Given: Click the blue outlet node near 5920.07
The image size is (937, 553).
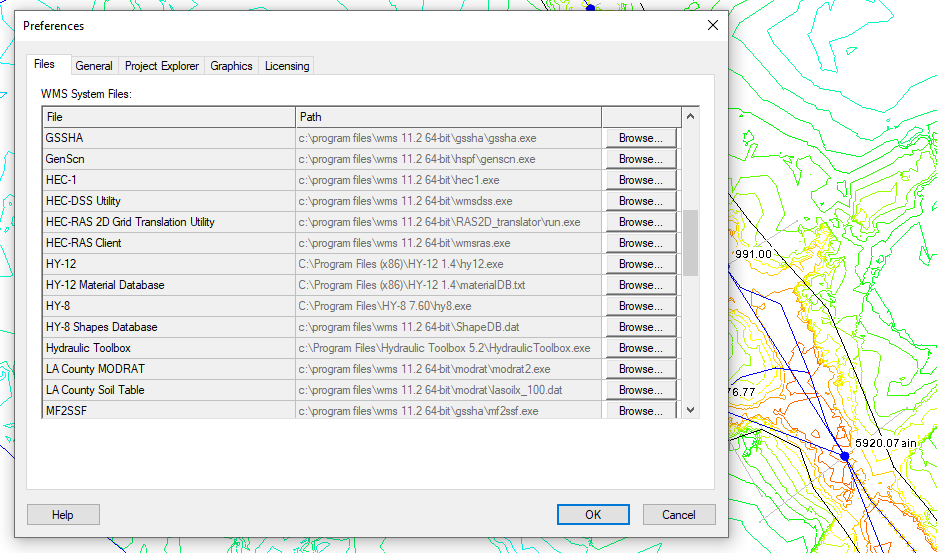Looking at the screenshot, I should [x=844, y=456].
